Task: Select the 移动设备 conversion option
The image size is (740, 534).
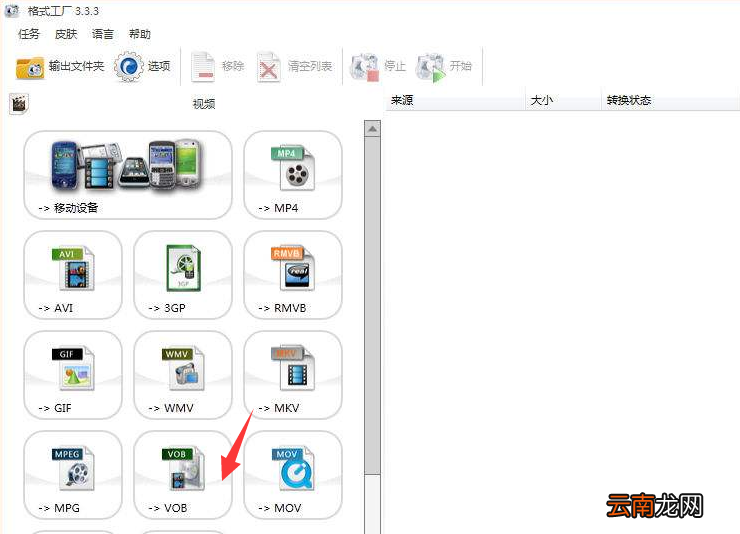Action: point(128,175)
